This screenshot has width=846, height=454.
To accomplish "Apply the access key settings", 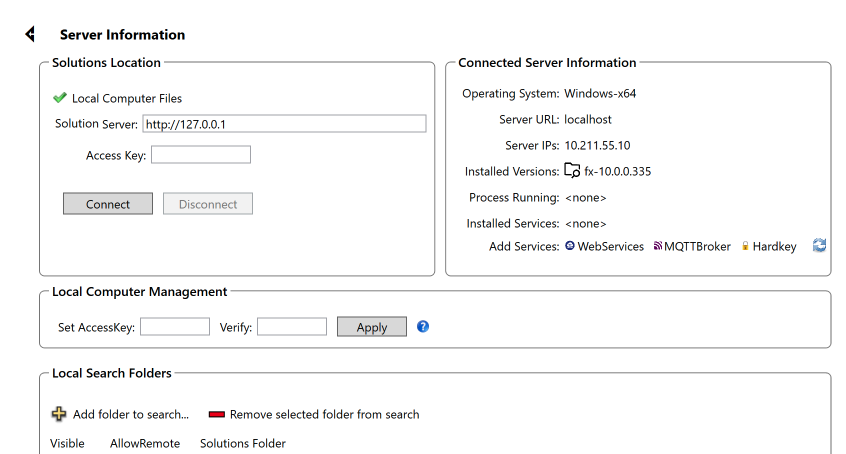I will pos(372,327).
